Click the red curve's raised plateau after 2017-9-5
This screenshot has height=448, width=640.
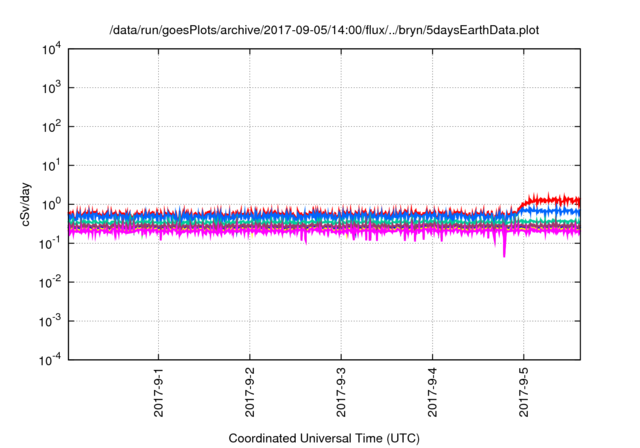(x=551, y=200)
